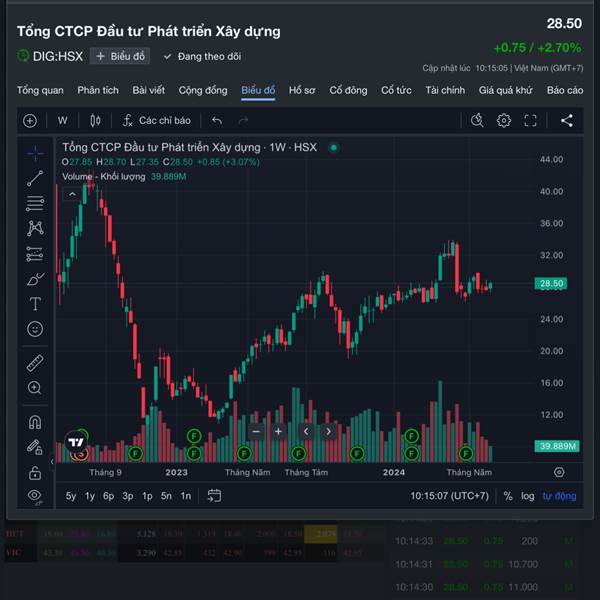Open the Tài chính tab
This screenshot has height=600, width=600.
[x=445, y=90]
